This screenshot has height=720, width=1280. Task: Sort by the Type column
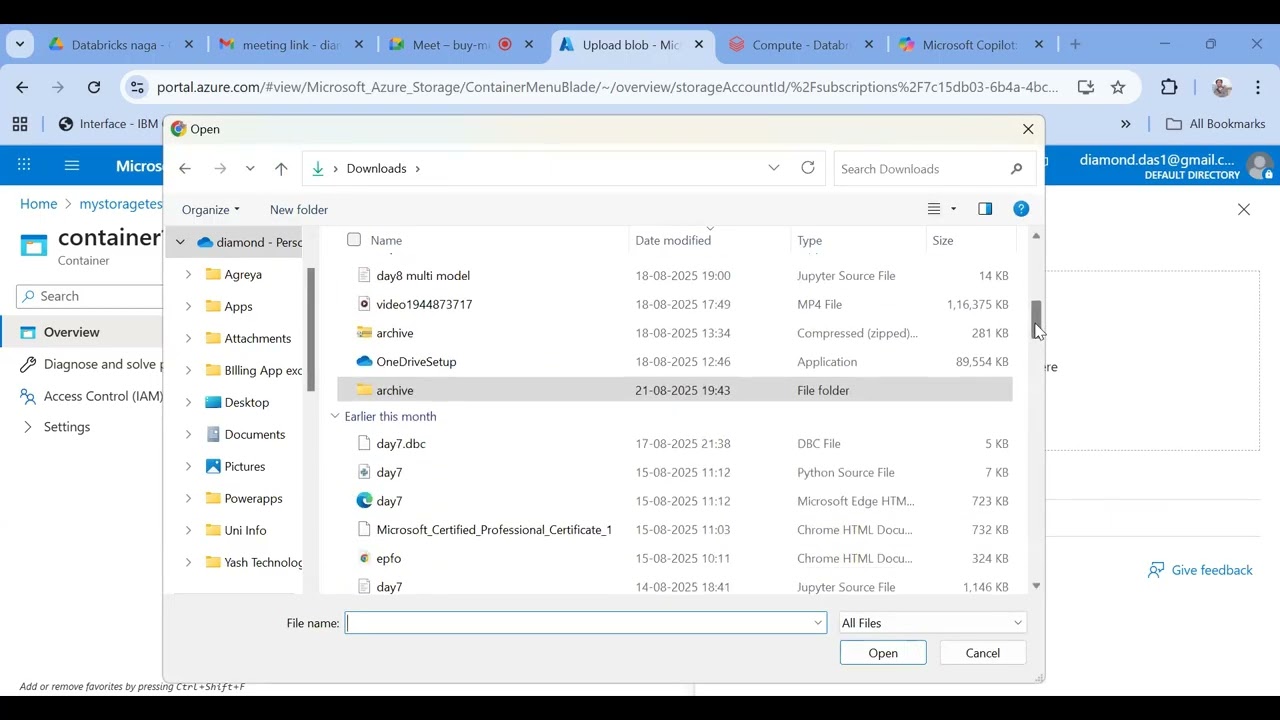[x=810, y=241]
